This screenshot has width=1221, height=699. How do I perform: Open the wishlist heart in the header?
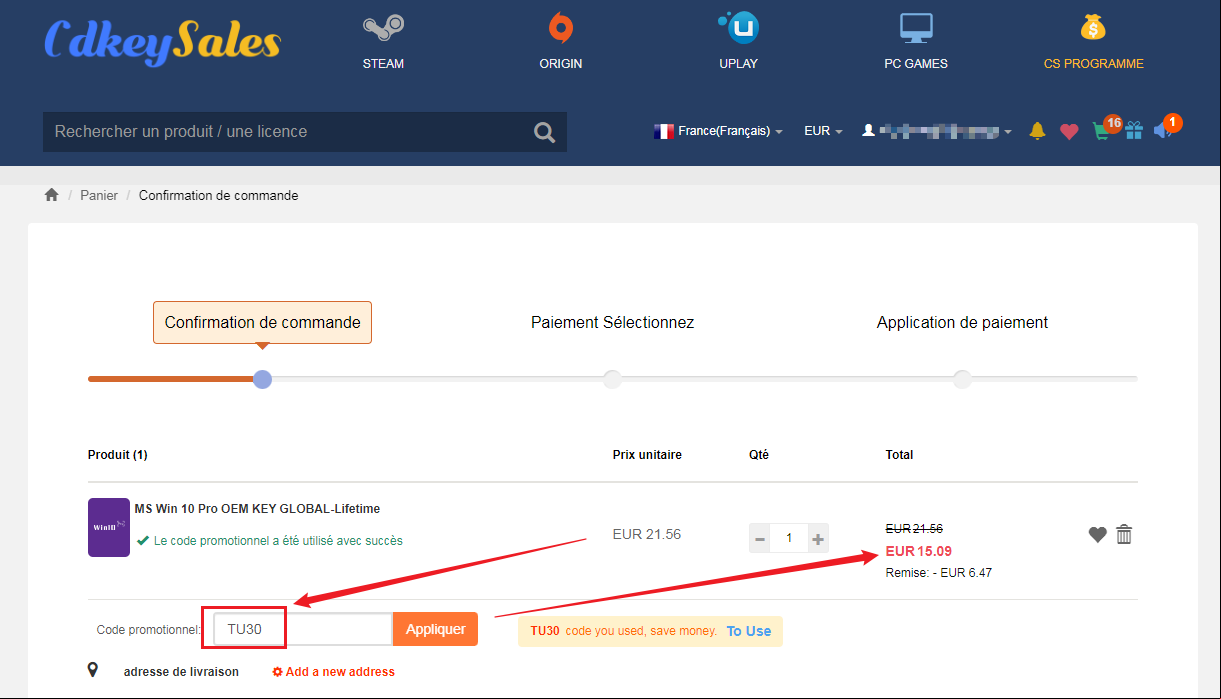tap(1069, 131)
